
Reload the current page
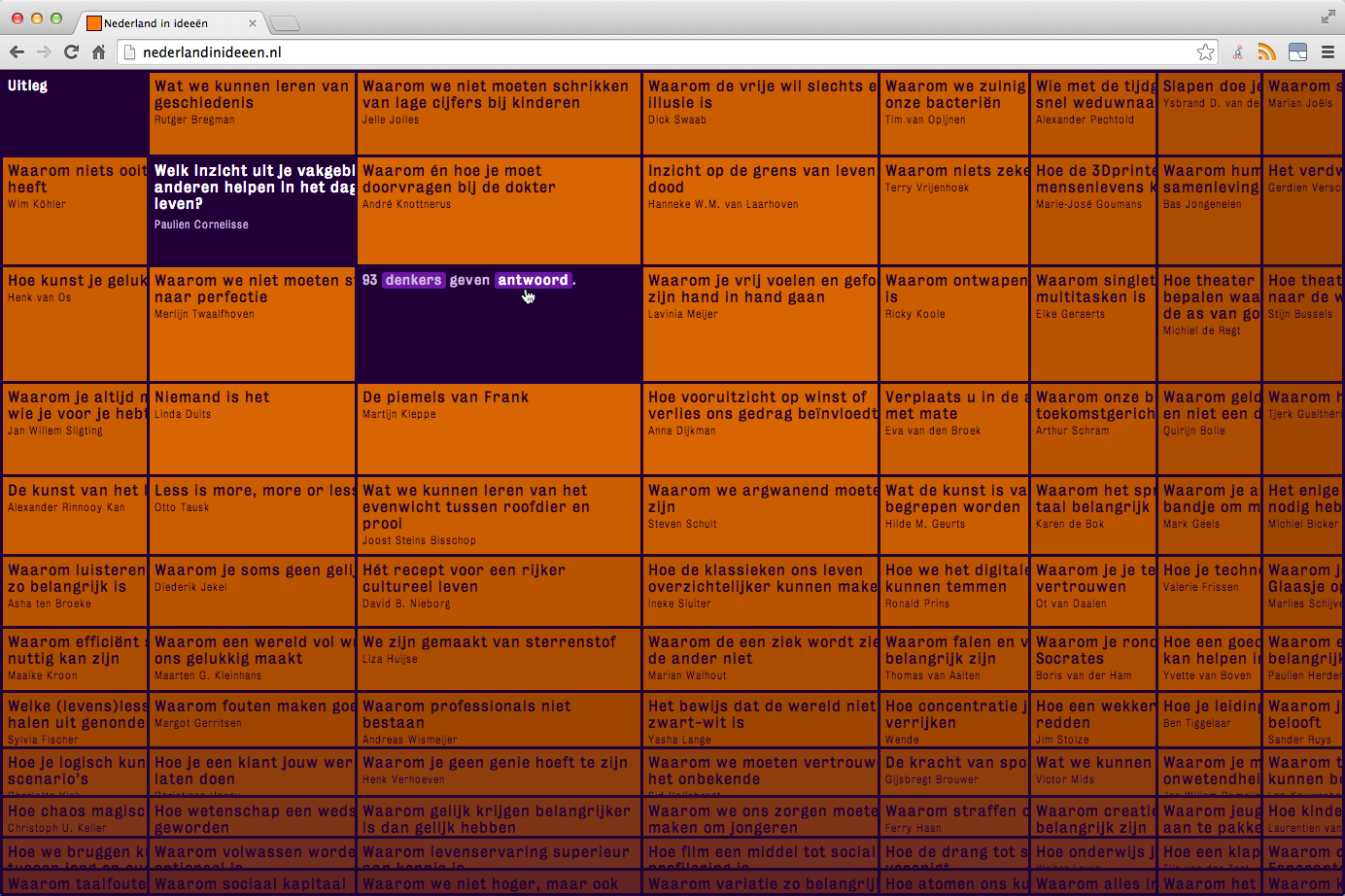(71, 52)
